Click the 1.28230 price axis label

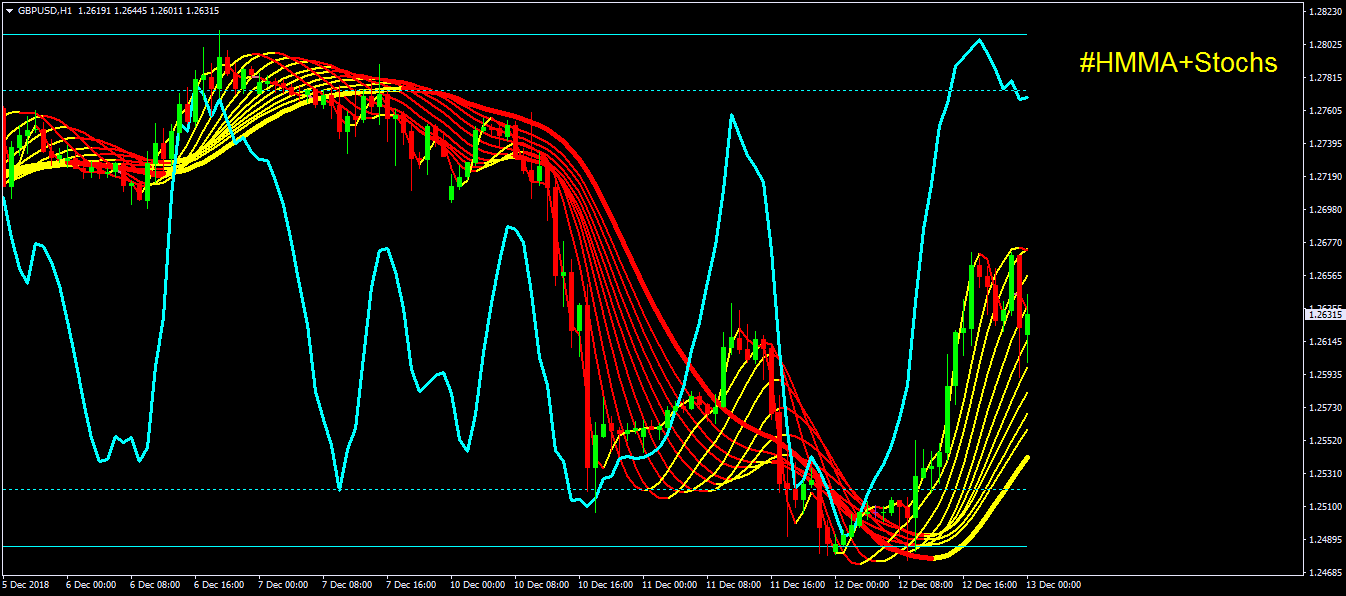point(1326,12)
